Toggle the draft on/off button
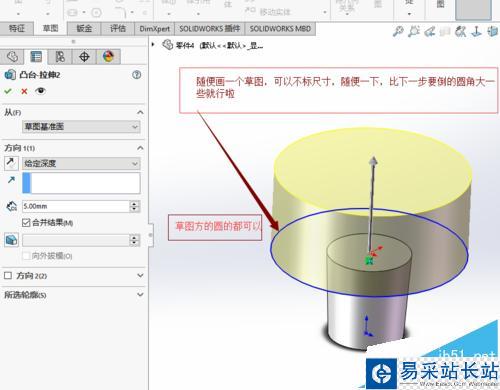The height and width of the screenshot is (390, 500). pyautogui.click(x=11, y=240)
